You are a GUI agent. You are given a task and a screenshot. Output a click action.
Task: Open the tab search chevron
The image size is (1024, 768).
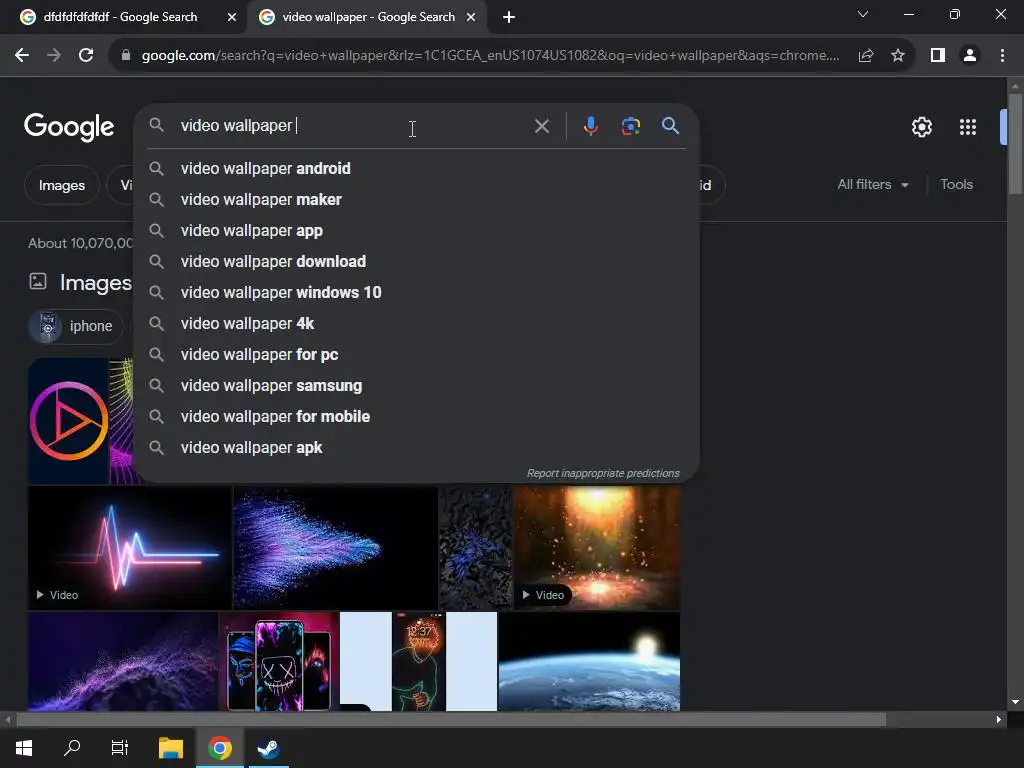(x=863, y=14)
